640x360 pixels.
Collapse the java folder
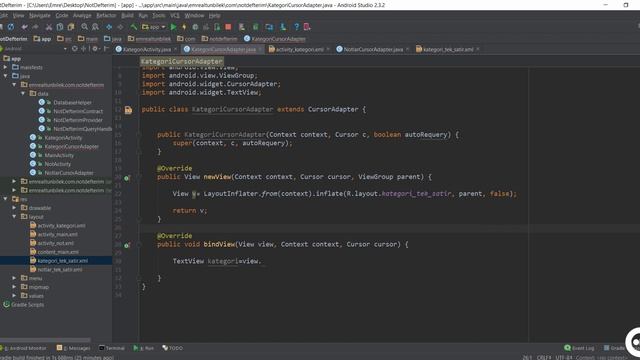pyautogui.click(x=6, y=76)
